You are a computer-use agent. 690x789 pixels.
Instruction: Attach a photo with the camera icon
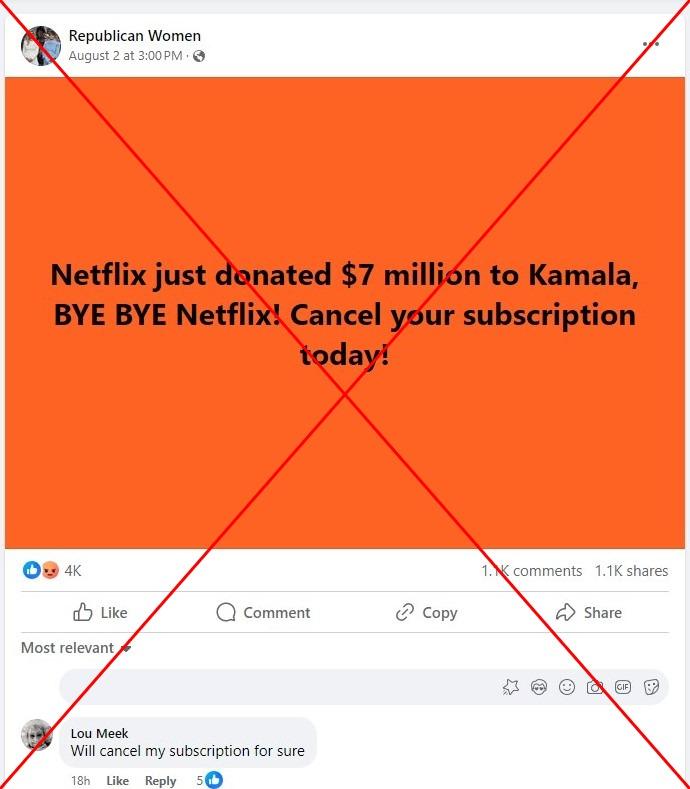tap(595, 687)
